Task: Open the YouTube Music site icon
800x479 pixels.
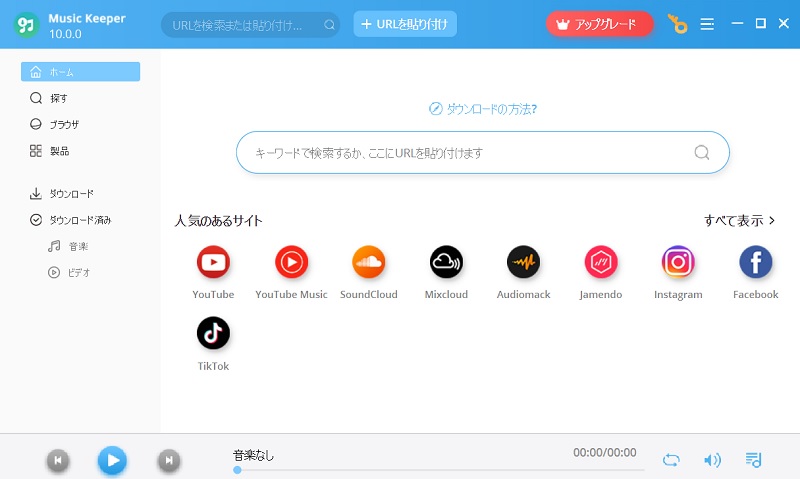Action: [291, 262]
